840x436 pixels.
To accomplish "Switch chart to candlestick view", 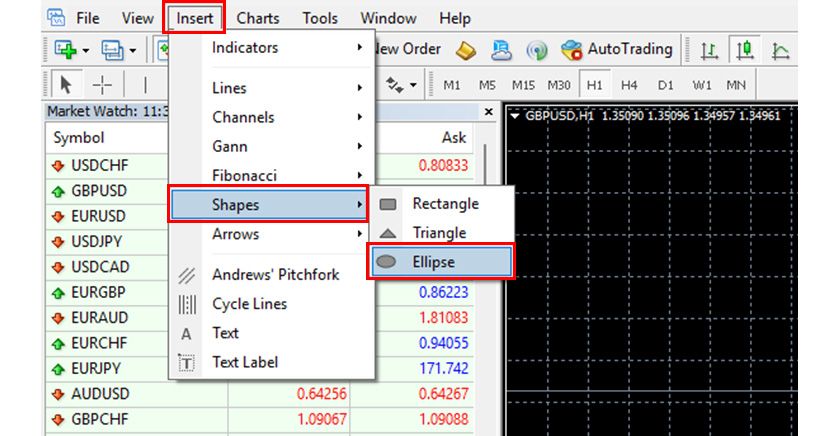I will click(x=746, y=49).
